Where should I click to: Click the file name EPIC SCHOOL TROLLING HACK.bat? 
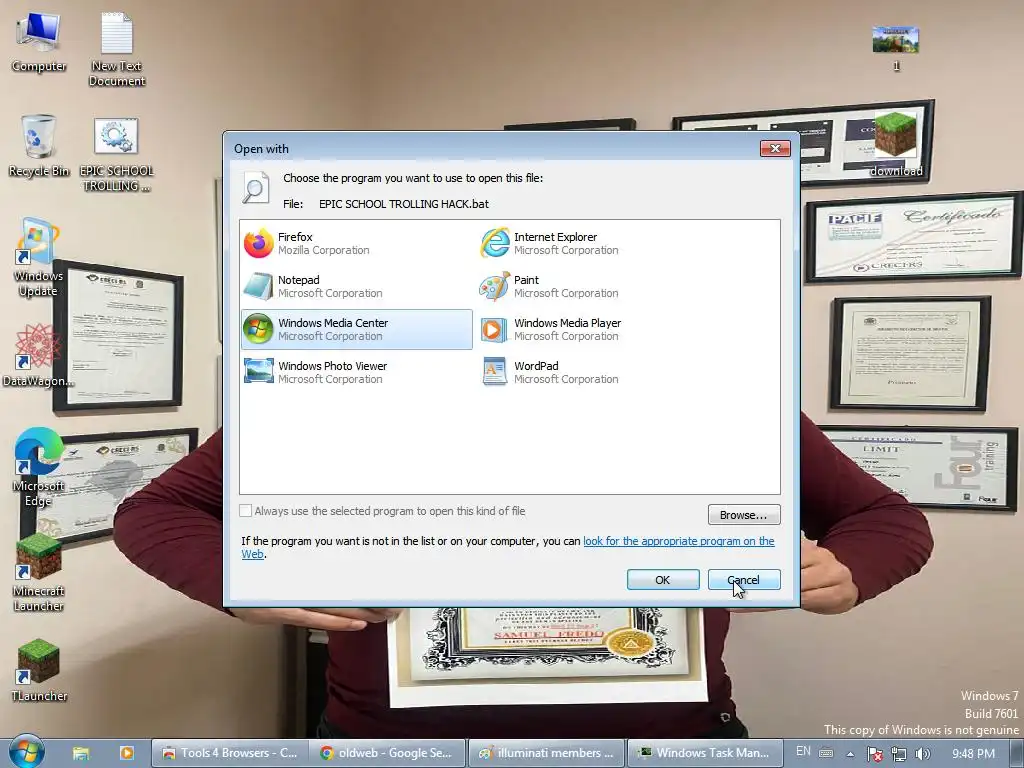click(x=404, y=204)
